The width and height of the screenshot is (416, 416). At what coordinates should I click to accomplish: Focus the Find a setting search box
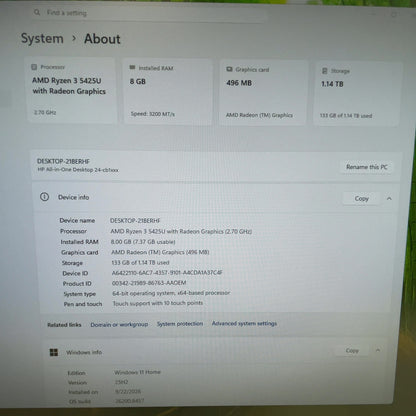149,13
